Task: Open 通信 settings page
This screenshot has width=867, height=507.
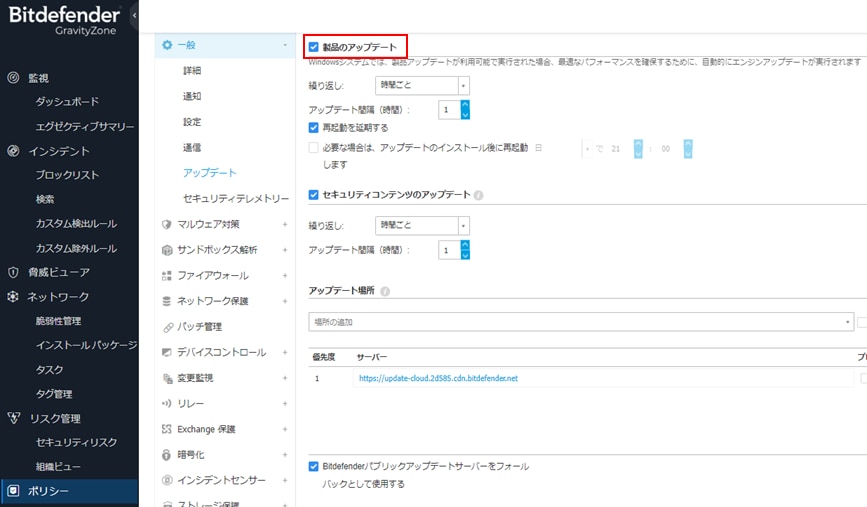Action: point(192,148)
